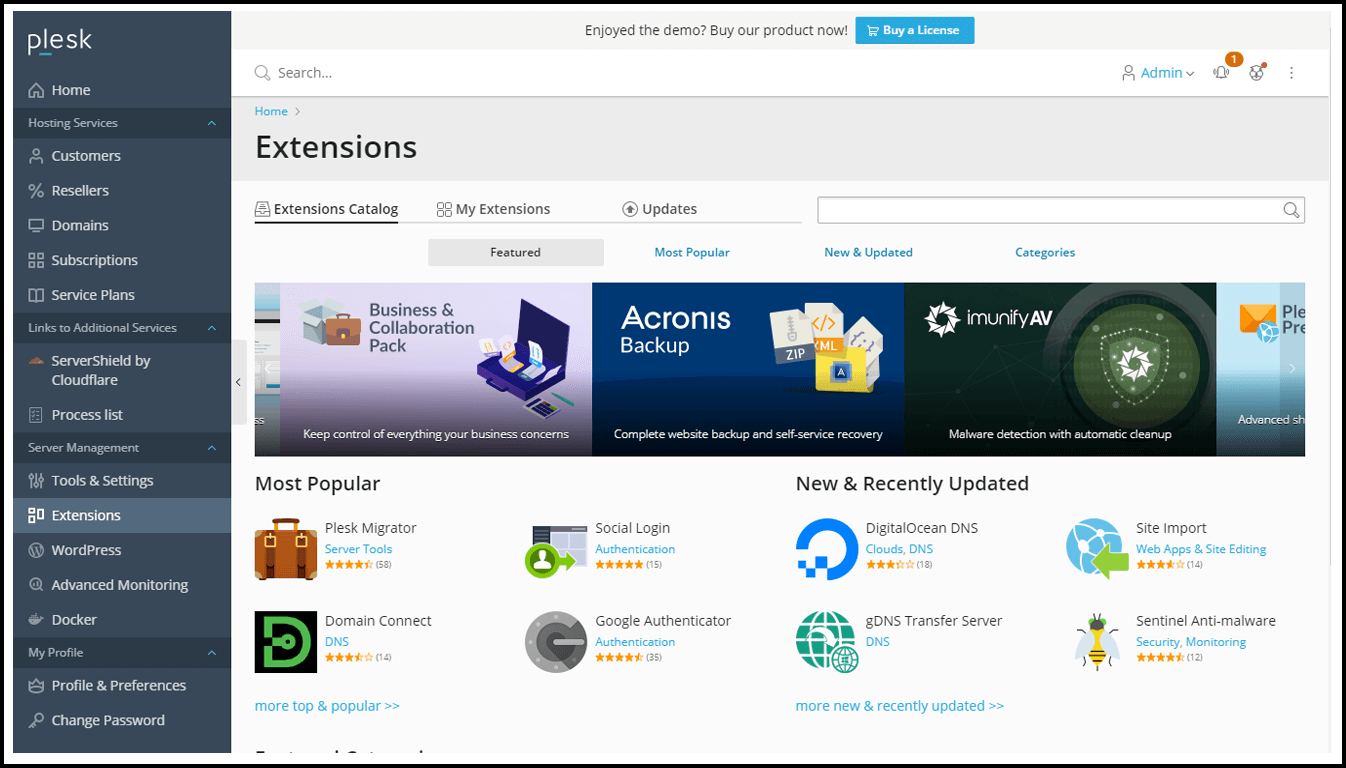Collapse the sidebar with arrow handle

tap(238, 382)
